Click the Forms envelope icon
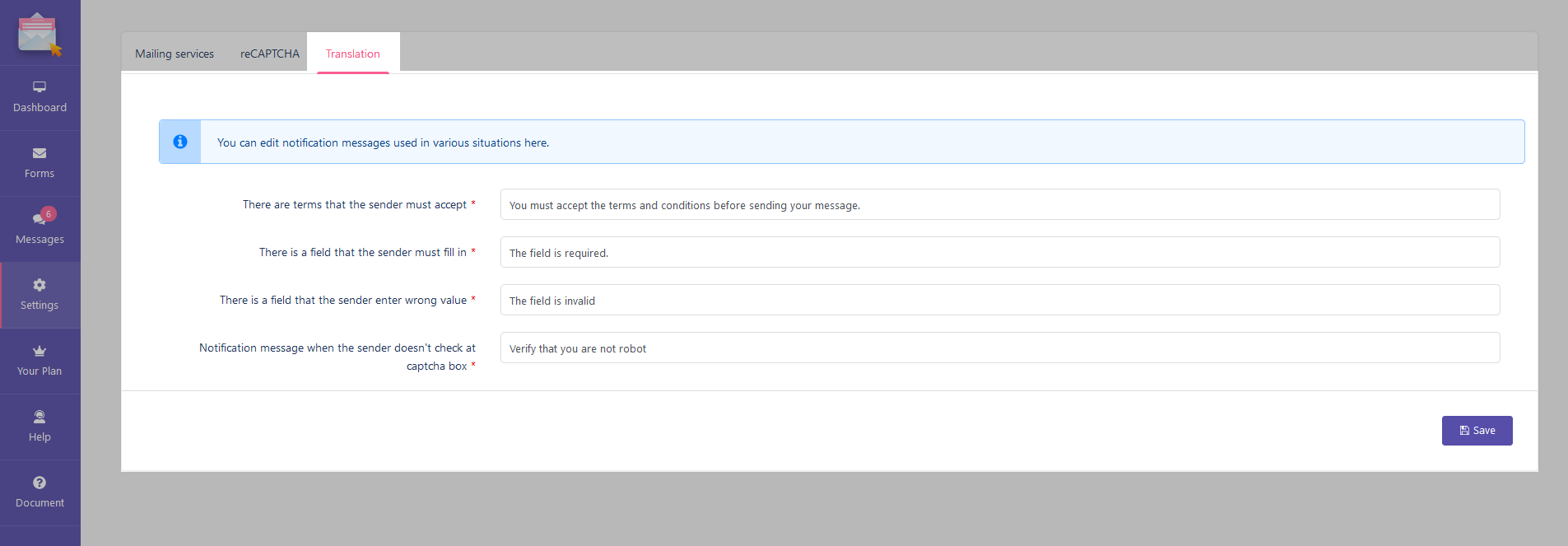 coord(40,153)
